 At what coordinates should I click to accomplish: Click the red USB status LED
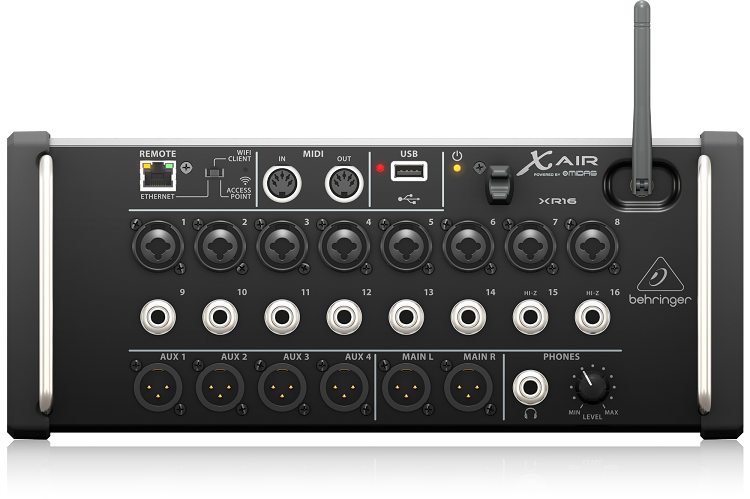[380, 170]
